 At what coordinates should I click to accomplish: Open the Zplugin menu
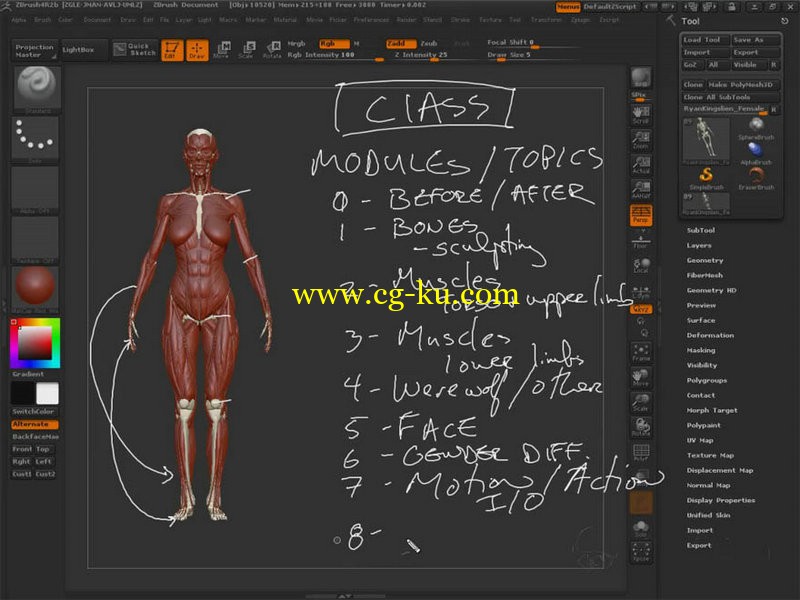point(580,20)
